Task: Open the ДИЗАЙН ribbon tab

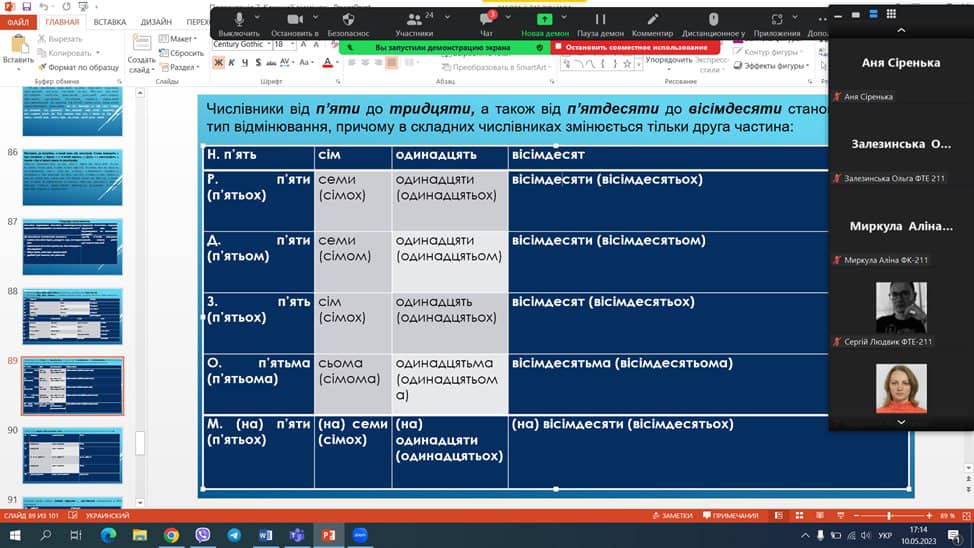Action: click(x=156, y=21)
